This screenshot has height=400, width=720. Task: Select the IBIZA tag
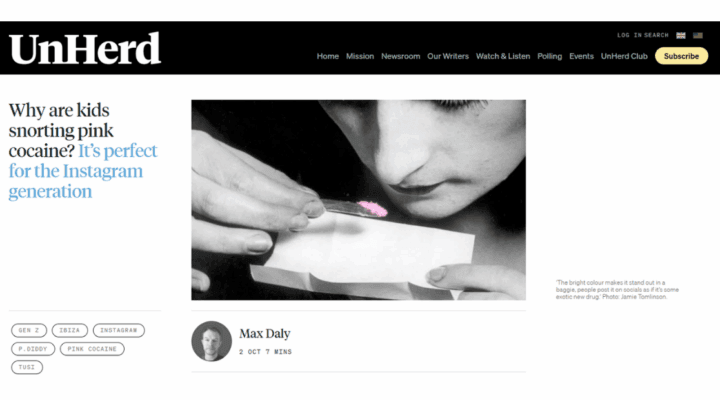[x=69, y=330]
